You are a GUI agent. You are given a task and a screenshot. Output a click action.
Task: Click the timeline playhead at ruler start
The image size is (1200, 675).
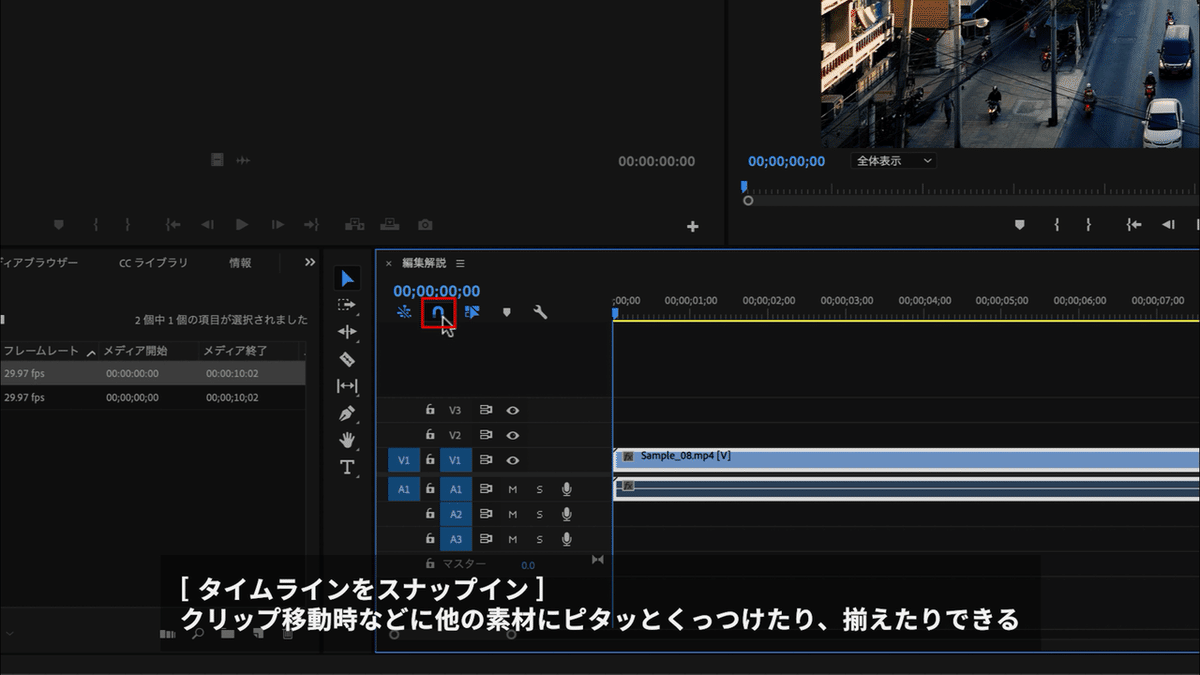click(615, 314)
